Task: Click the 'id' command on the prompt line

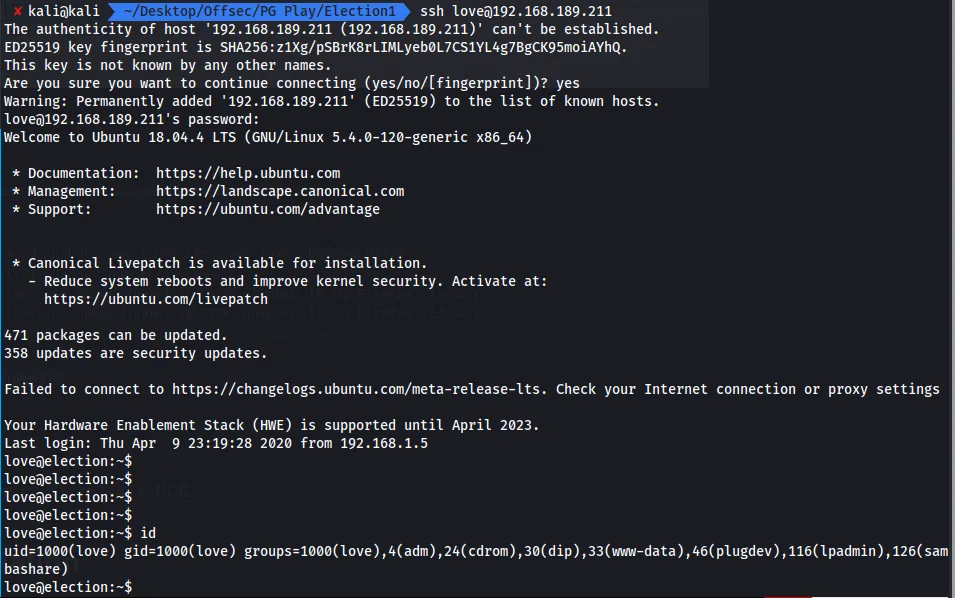Action: [148, 533]
